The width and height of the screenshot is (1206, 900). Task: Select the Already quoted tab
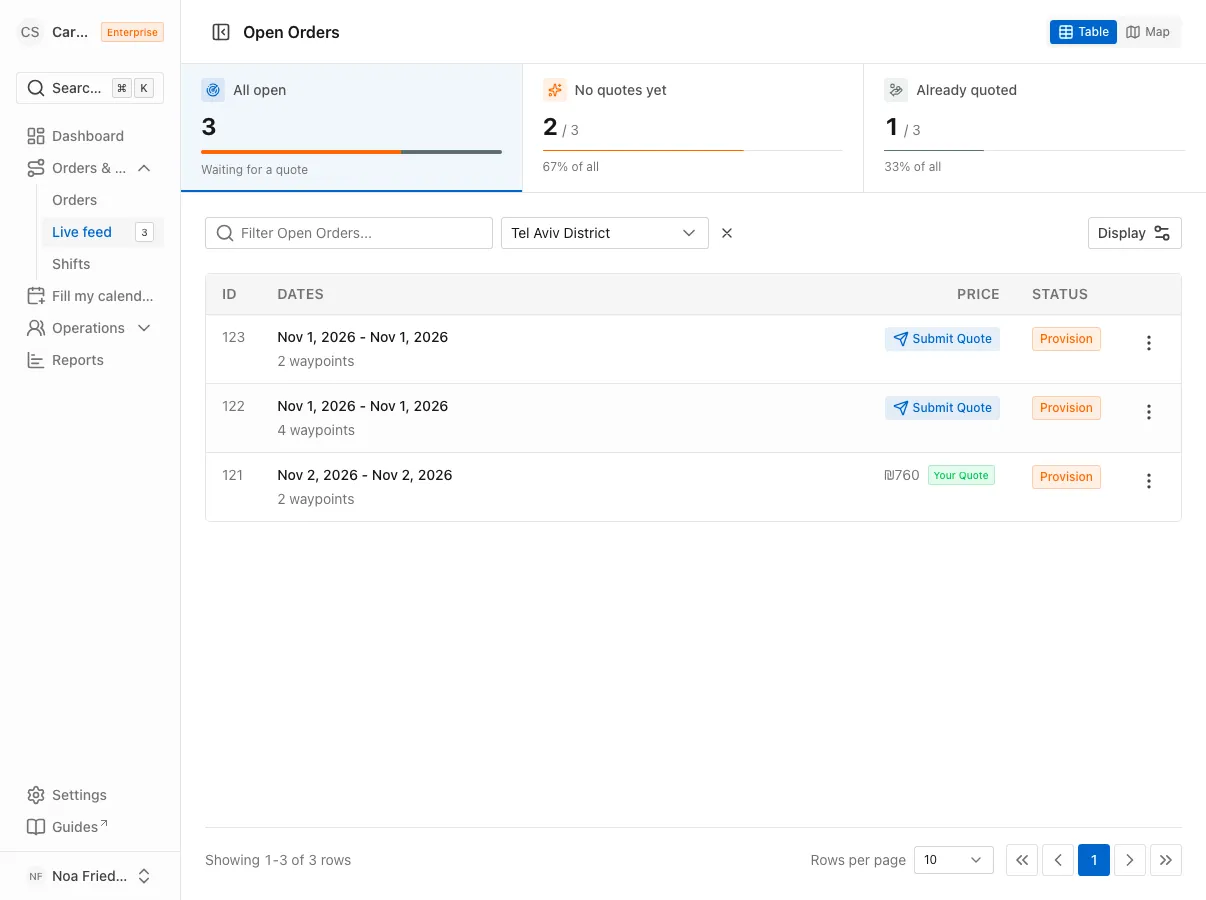tap(1034, 128)
